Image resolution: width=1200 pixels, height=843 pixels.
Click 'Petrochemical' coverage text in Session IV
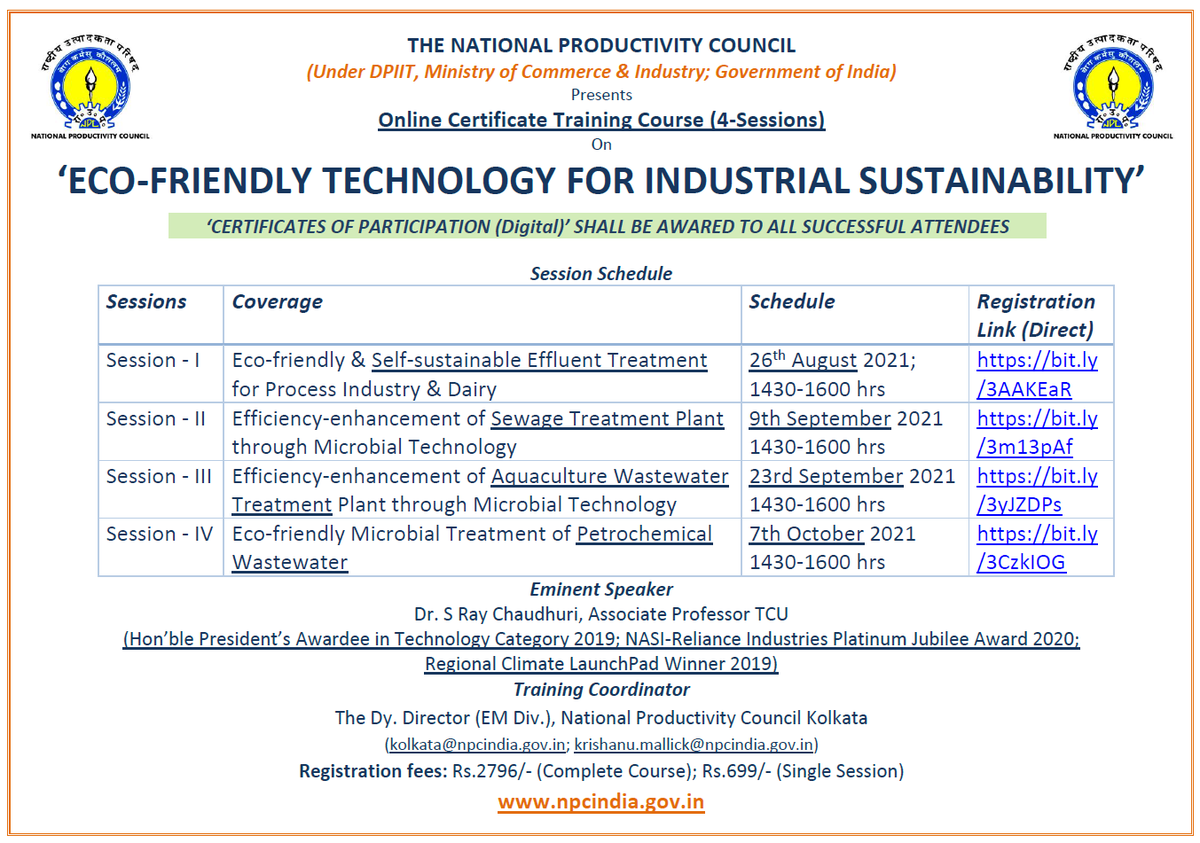645,534
